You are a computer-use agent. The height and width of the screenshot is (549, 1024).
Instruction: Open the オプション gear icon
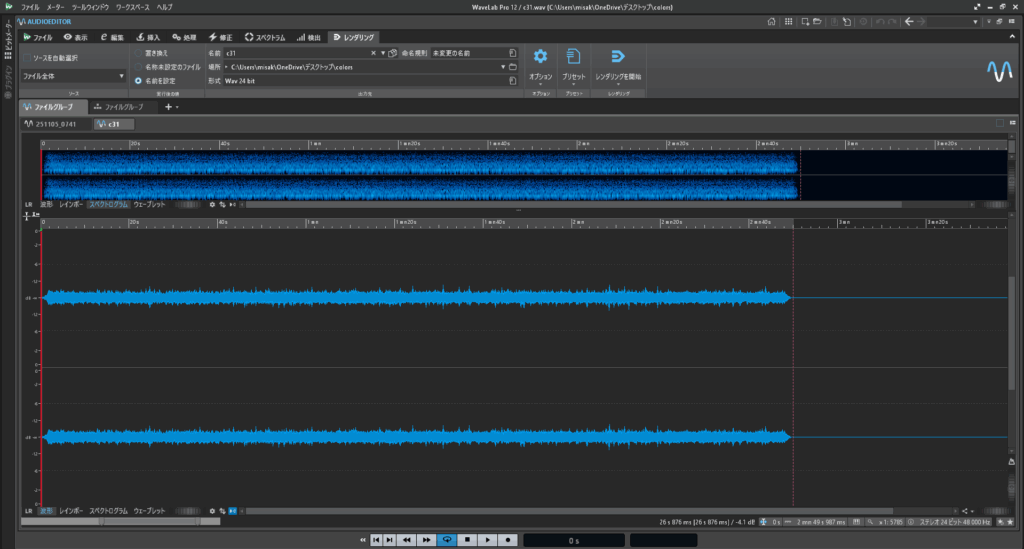click(x=540, y=58)
